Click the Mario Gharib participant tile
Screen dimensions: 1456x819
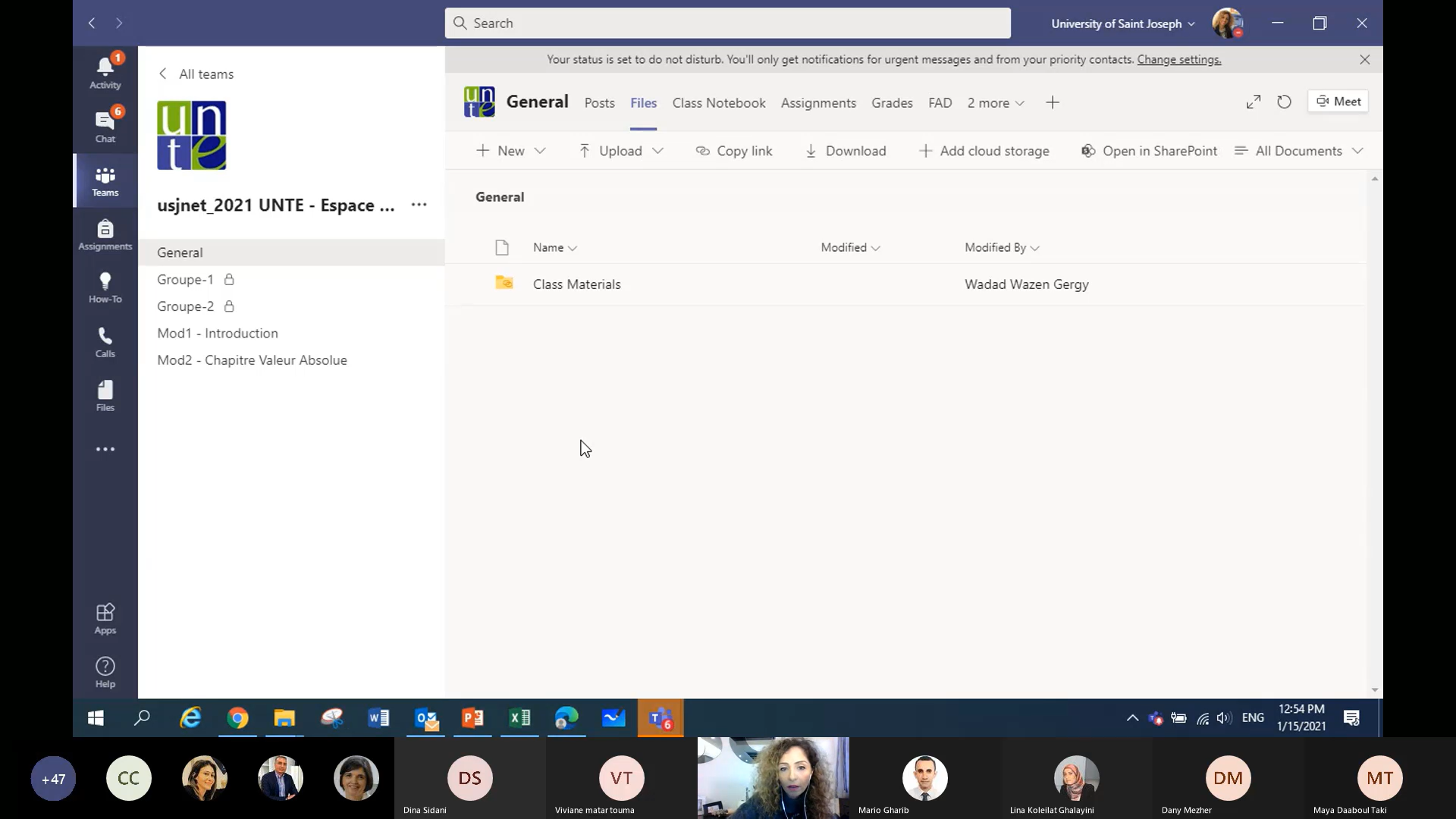(x=925, y=778)
